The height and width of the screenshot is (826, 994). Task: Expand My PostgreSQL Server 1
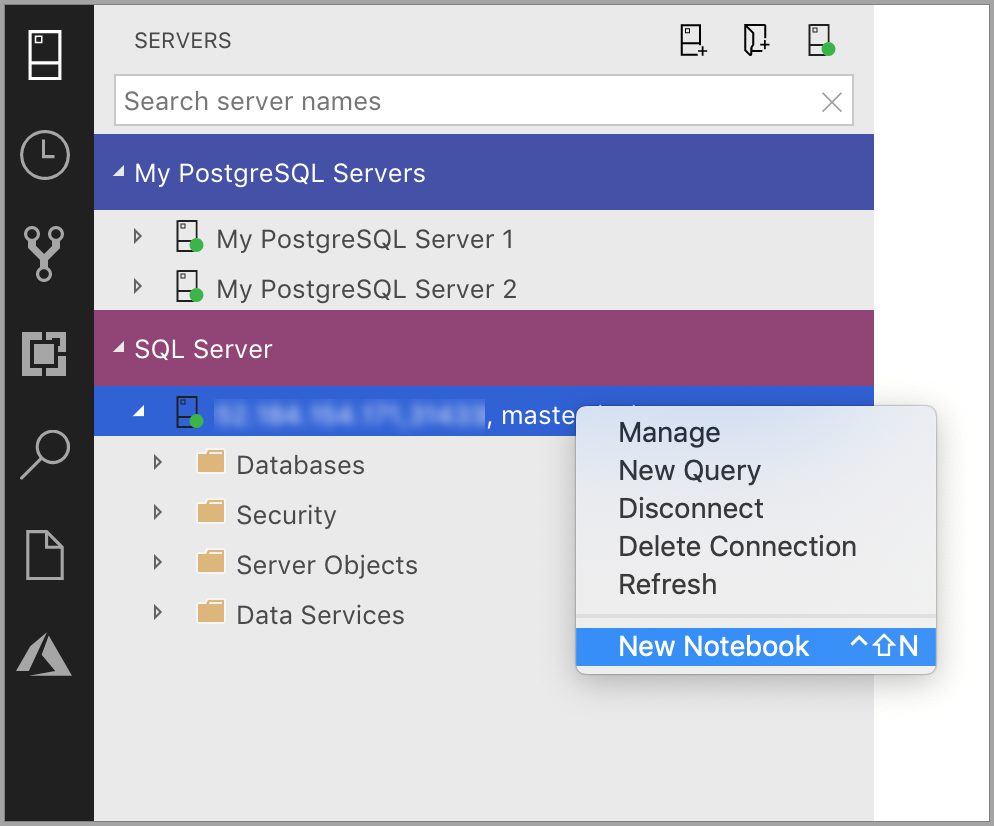point(138,237)
